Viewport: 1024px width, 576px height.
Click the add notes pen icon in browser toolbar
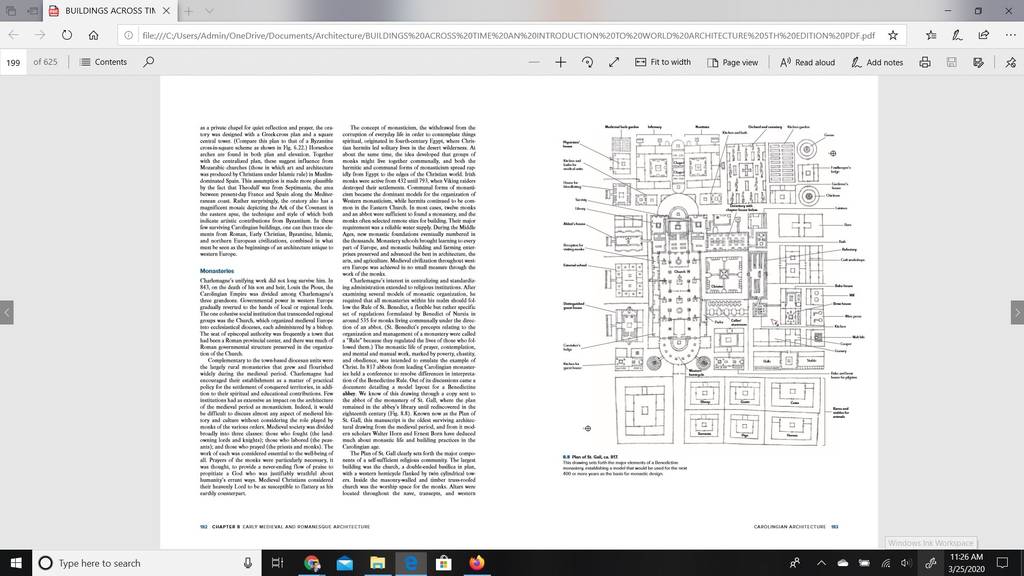(x=957, y=35)
